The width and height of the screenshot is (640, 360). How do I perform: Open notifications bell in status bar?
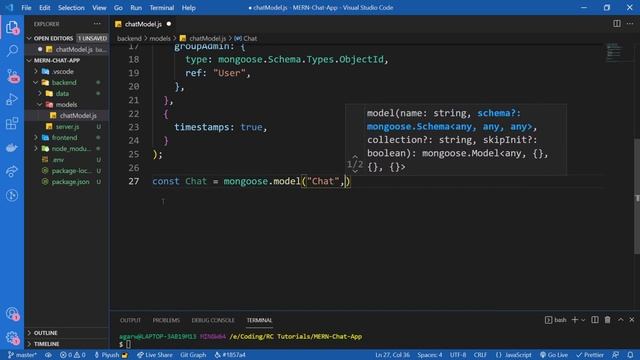tap(630, 355)
